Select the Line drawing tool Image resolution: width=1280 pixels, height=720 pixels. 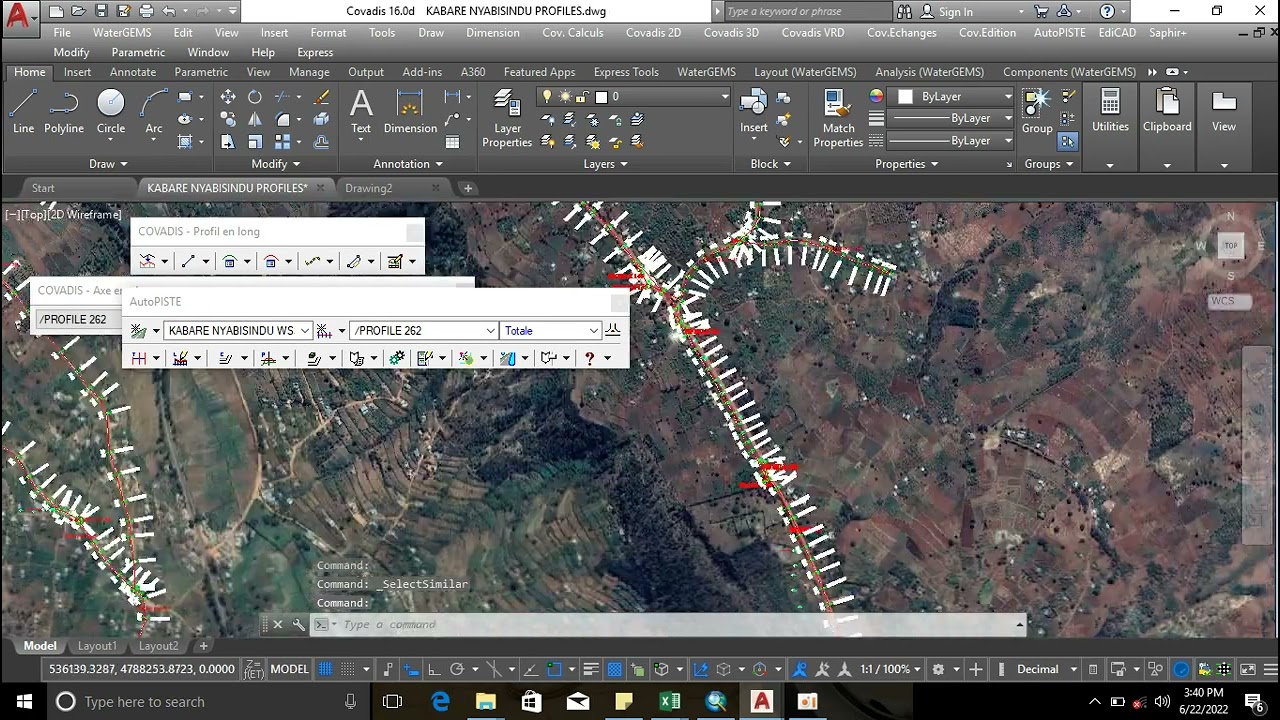pos(23,112)
